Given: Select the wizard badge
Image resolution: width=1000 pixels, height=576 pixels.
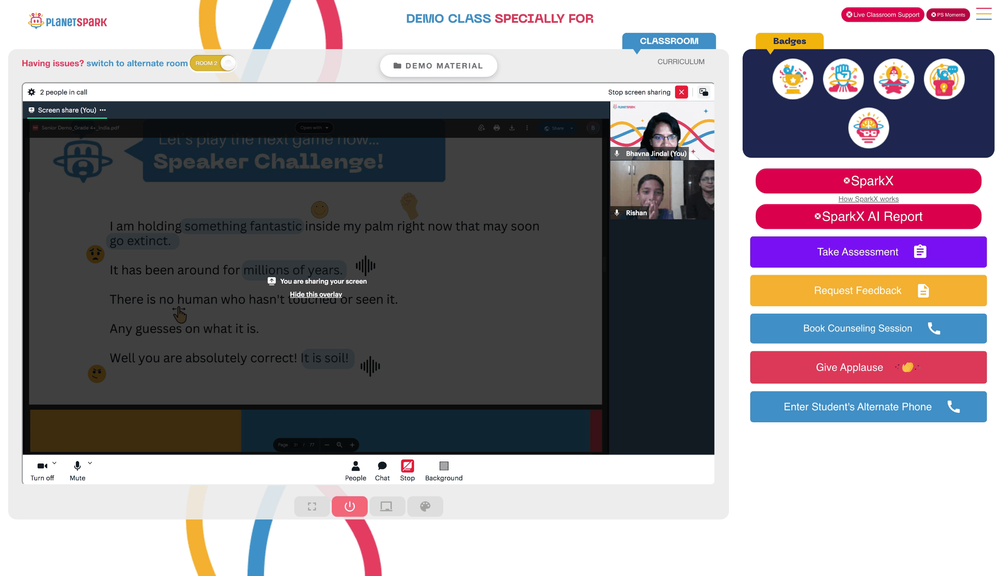Looking at the screenshot, I should pos(893,79).
